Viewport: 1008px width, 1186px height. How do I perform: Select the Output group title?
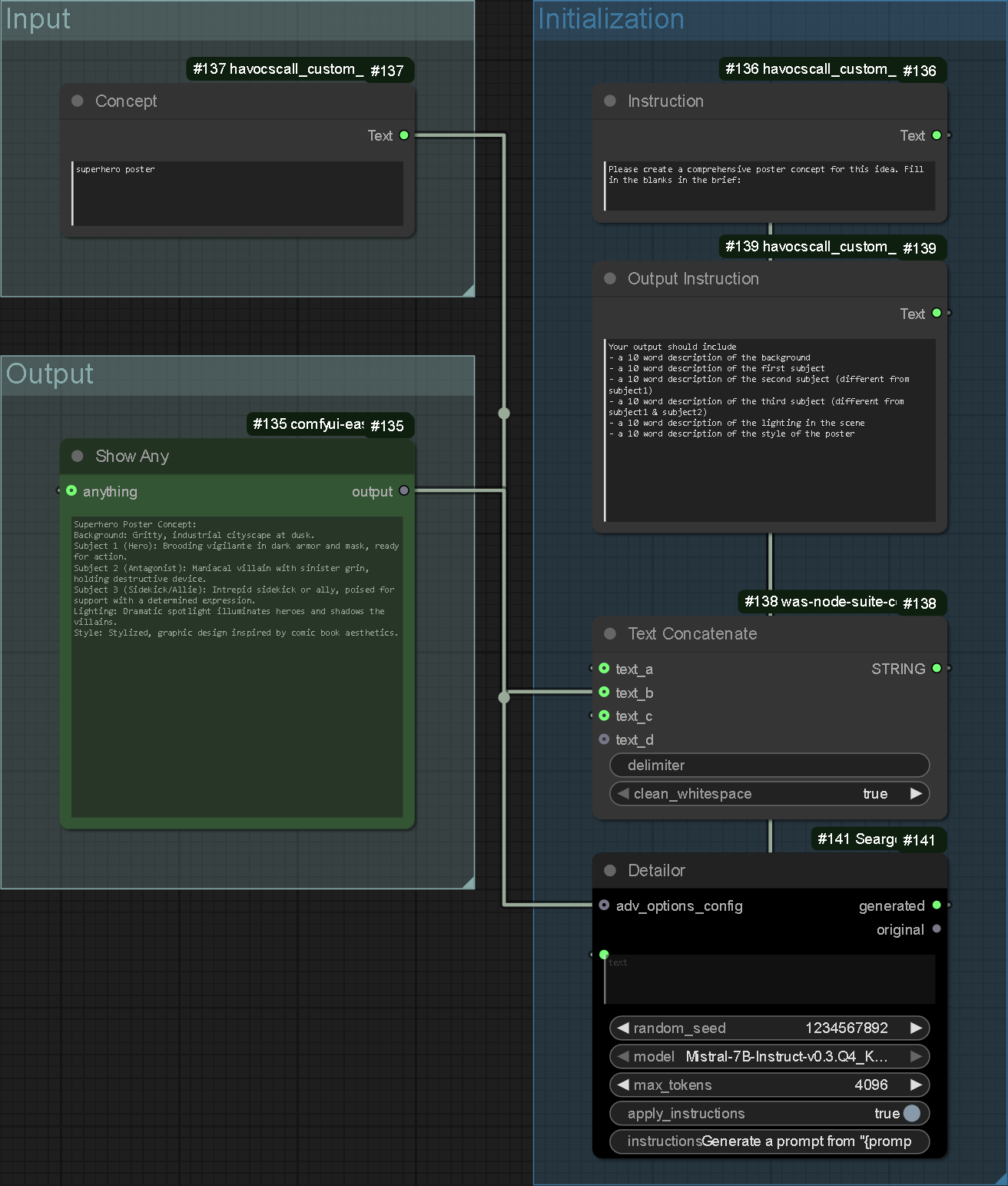pos(50,374)
